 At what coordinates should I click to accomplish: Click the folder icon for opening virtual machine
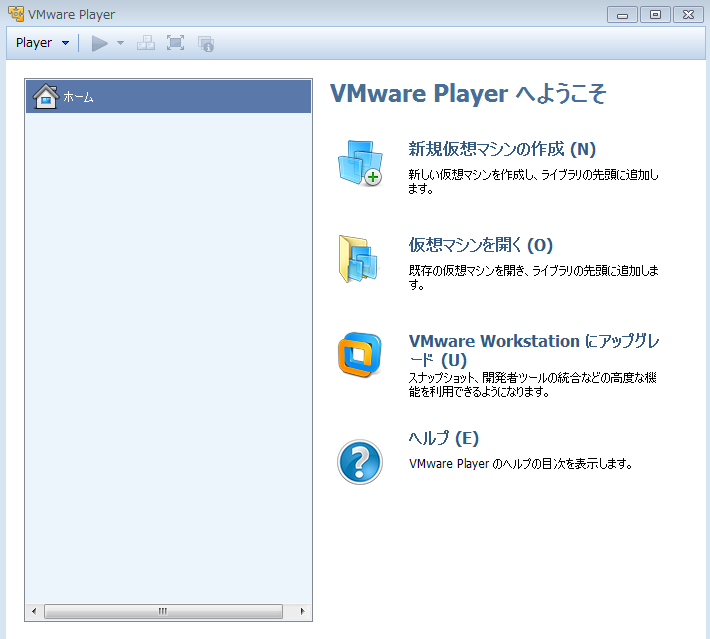coord(359,259)
